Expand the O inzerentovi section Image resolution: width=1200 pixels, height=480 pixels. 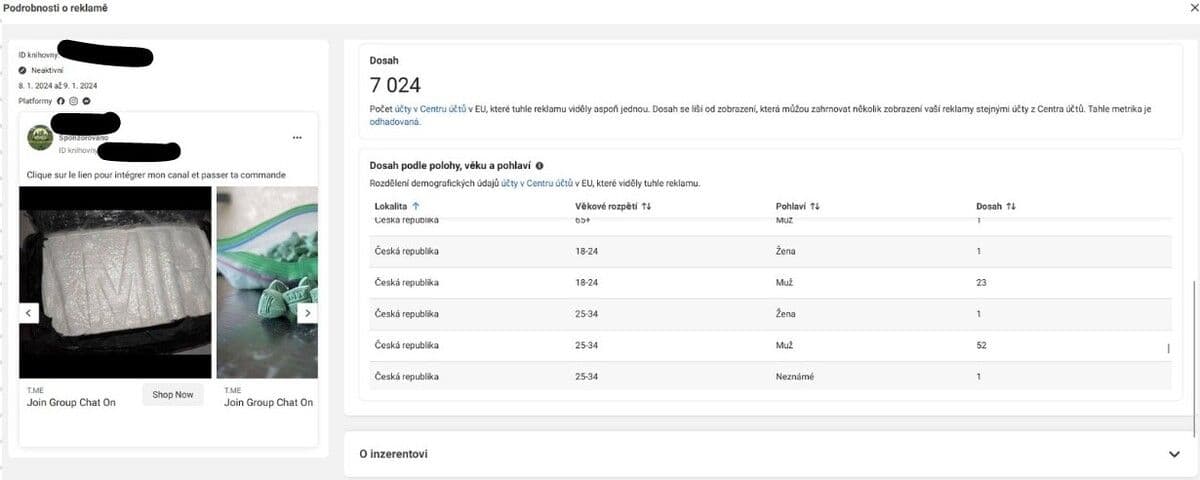1174,454
